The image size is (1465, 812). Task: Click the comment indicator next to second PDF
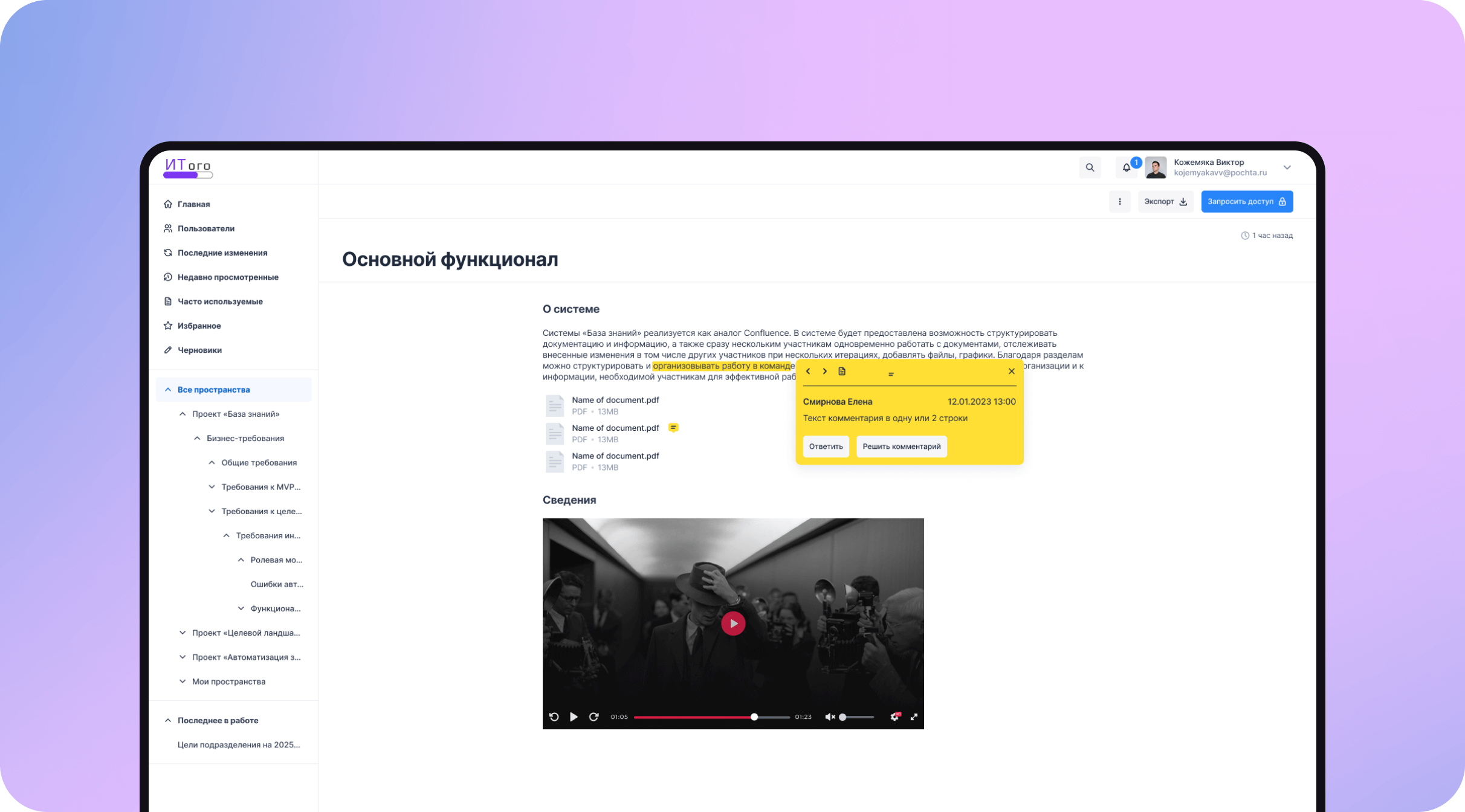click(673, 427)
